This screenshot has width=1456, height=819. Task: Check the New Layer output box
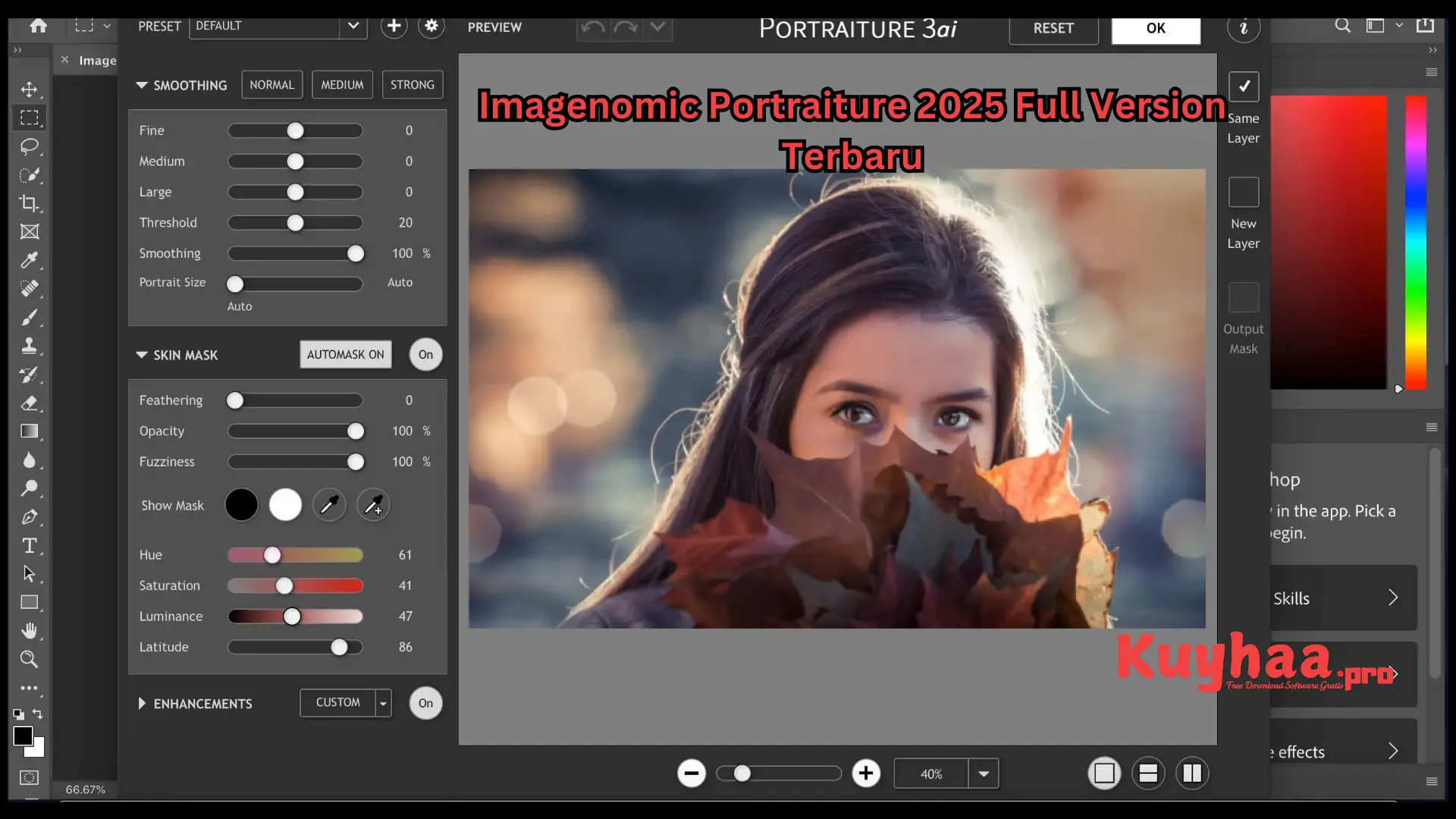click(x=1244, y=193)
